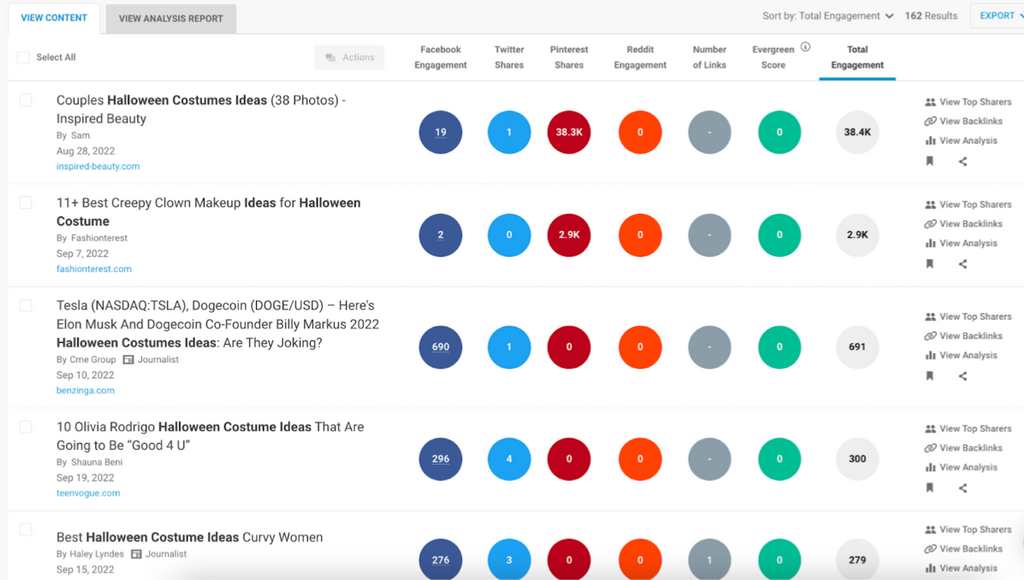The height and width of the screenshot is (580, 1024).
Task: Tick checkbox for Couples Halloween Costumes article
Action: (x=26, y=100)
